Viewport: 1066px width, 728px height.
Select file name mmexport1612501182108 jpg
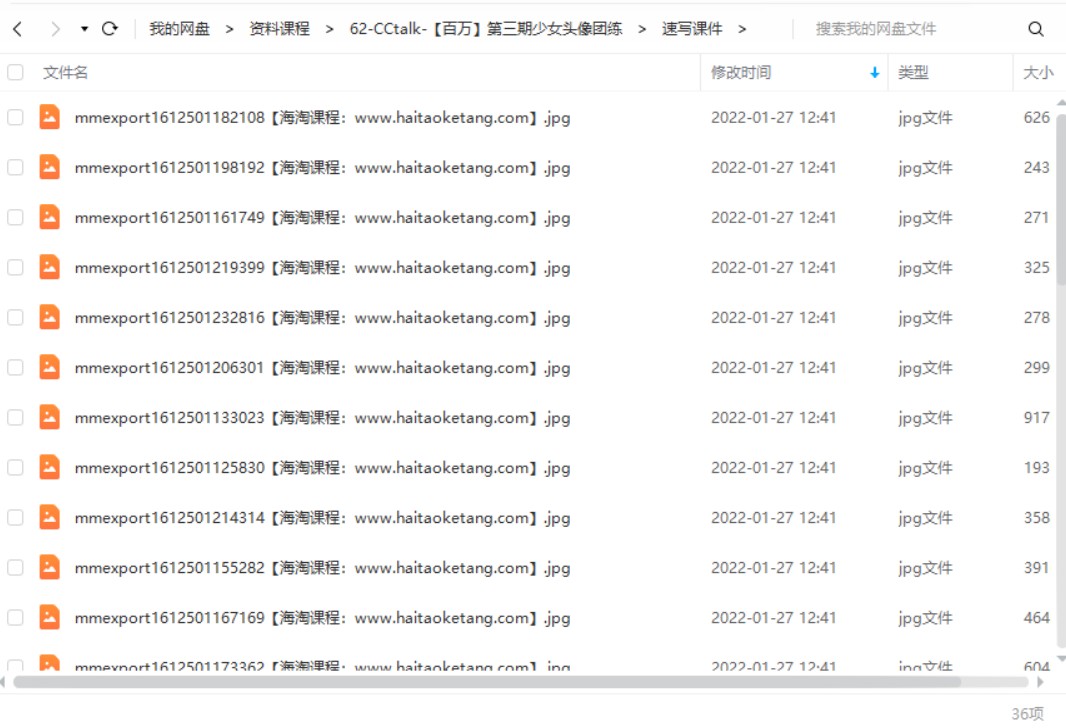[322, 118]
